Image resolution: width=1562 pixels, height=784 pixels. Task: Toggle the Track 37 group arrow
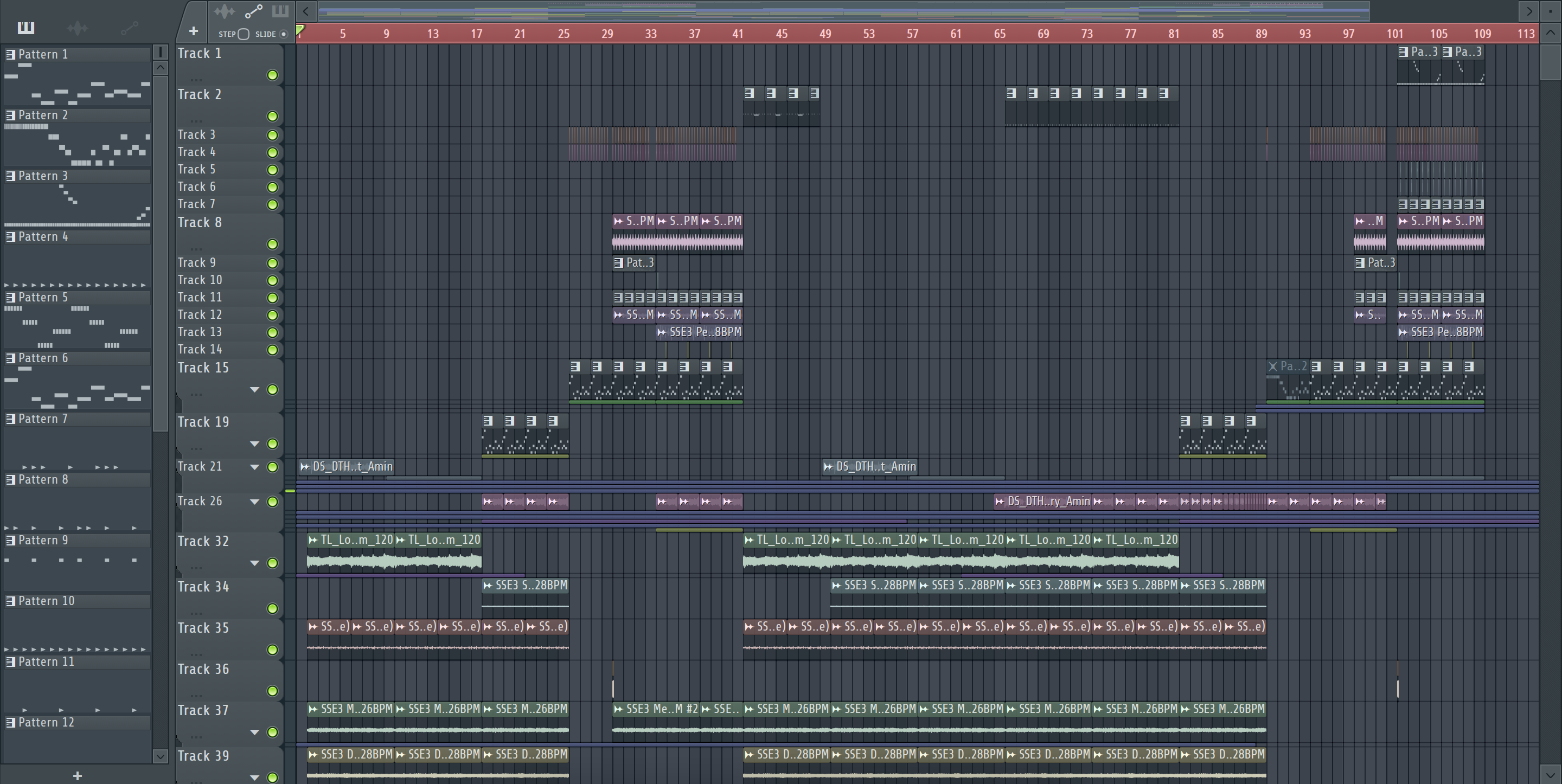click(255, 732)
